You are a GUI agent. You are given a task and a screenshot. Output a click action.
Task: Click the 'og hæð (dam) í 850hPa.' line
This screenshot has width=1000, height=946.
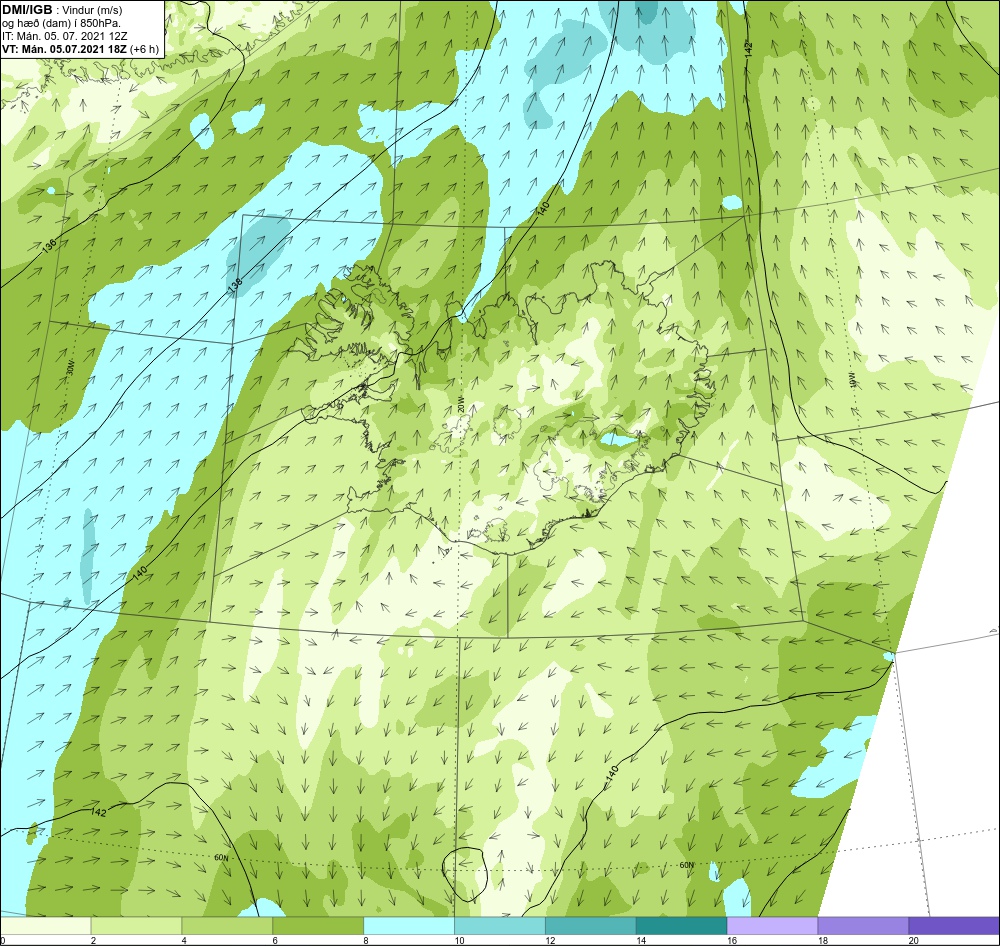[62, 23]
